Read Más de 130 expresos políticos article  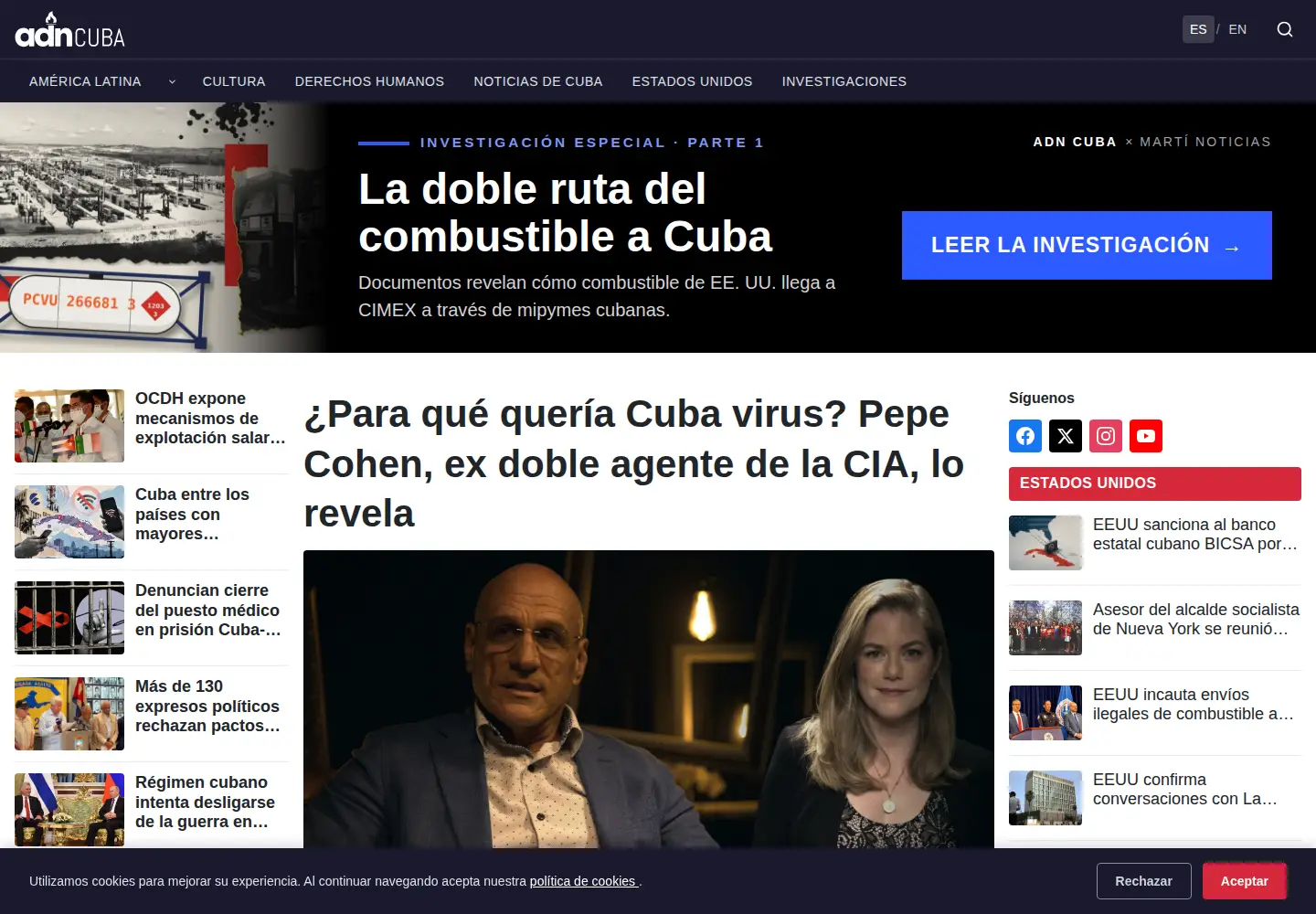coord(207,706)
